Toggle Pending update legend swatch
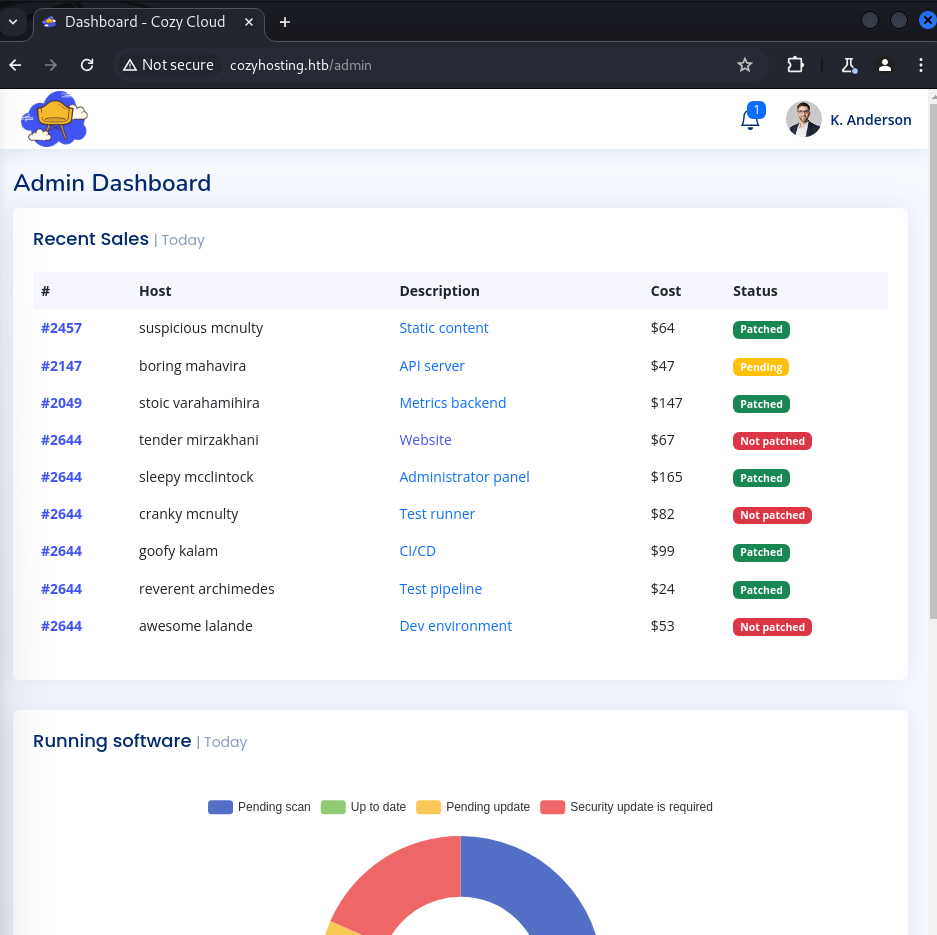 click(428, 807)
